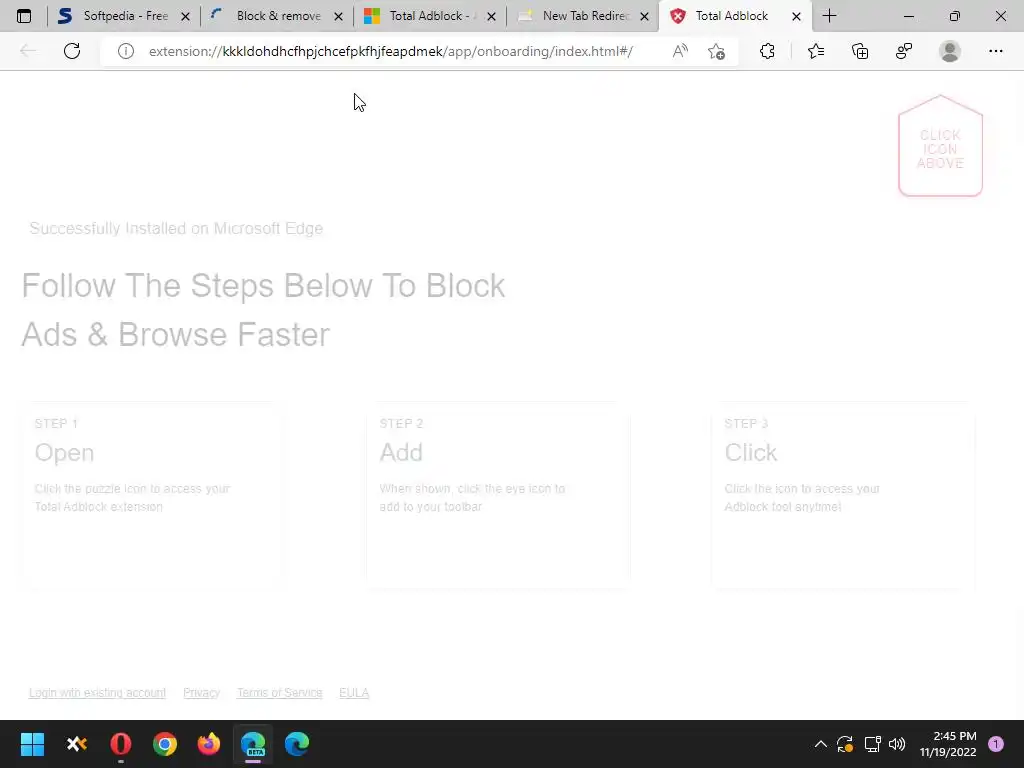
Task: View site information icon
Action: point(125,51)
